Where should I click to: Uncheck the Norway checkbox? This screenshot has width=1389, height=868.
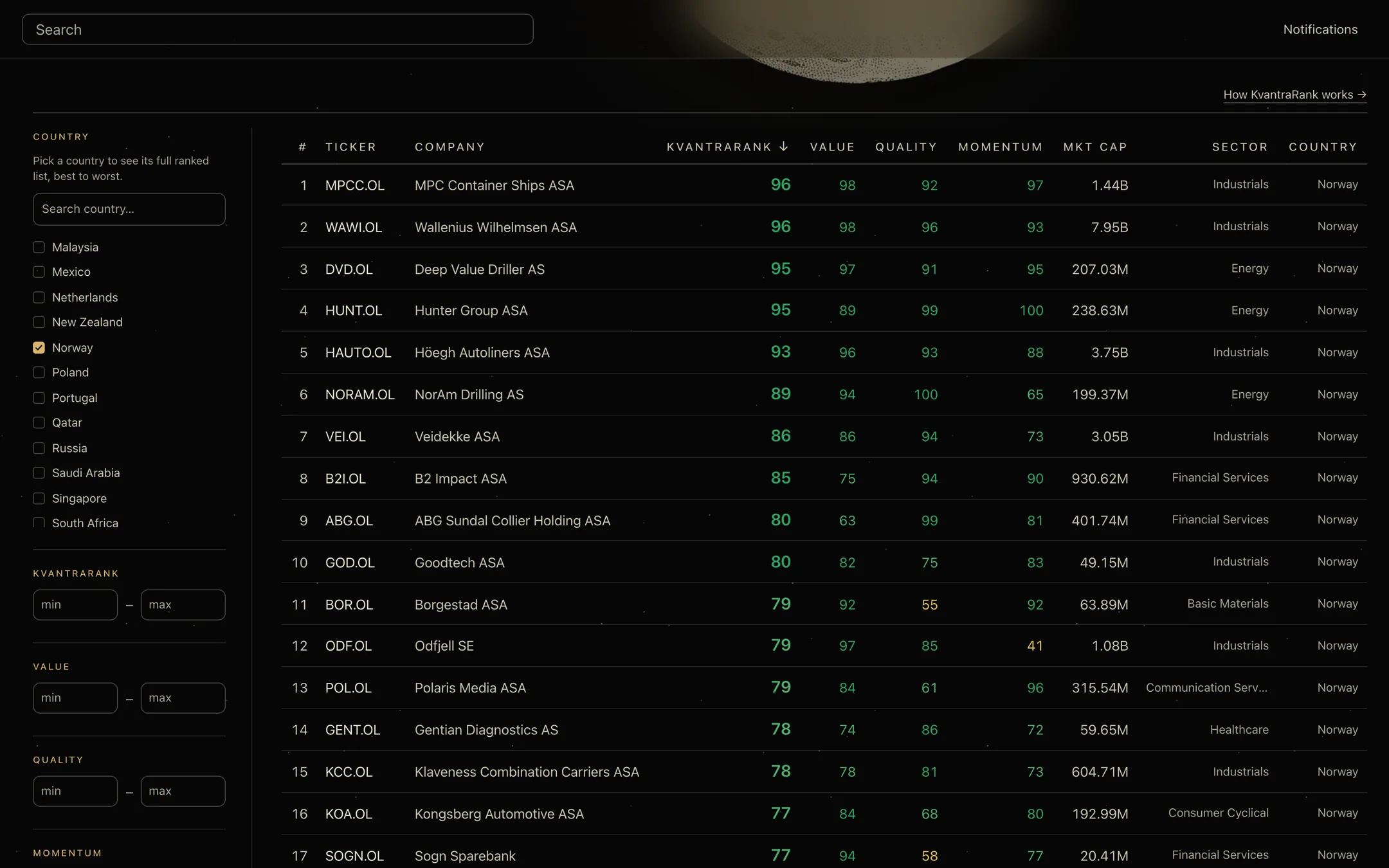(x=39, y=348)
